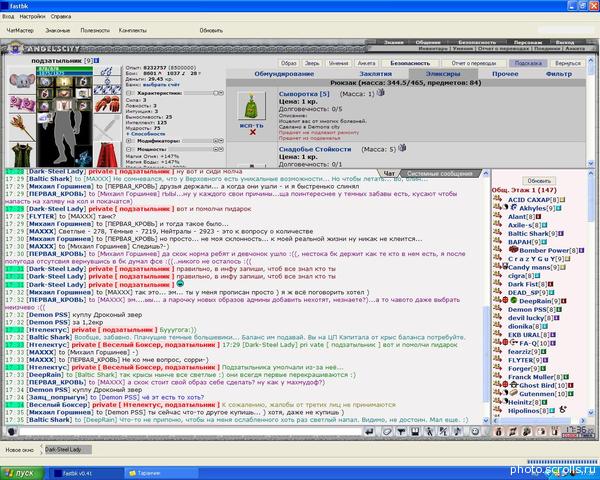Open the Вход menu

(8, 16)
